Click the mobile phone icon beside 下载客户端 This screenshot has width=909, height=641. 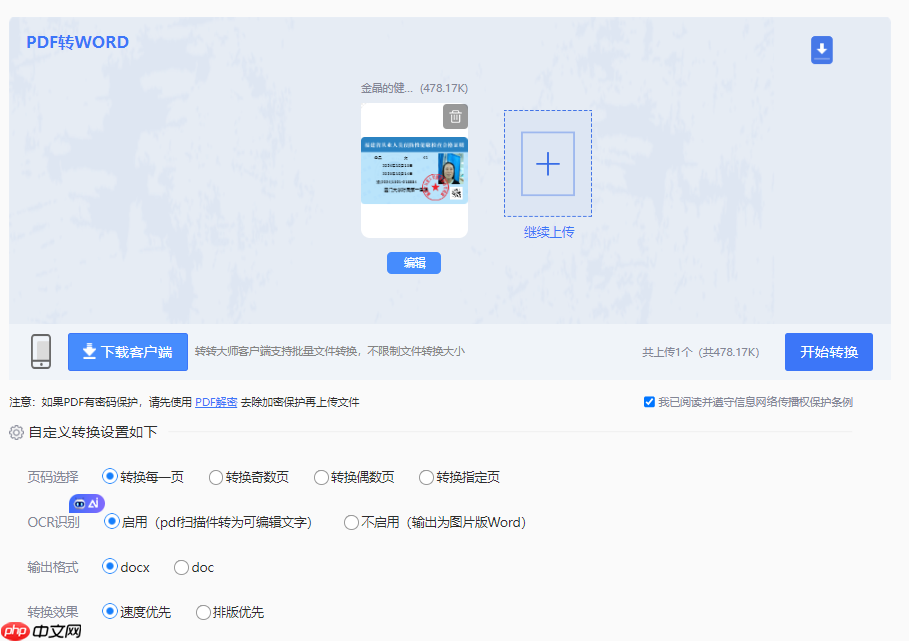(41, 351)
